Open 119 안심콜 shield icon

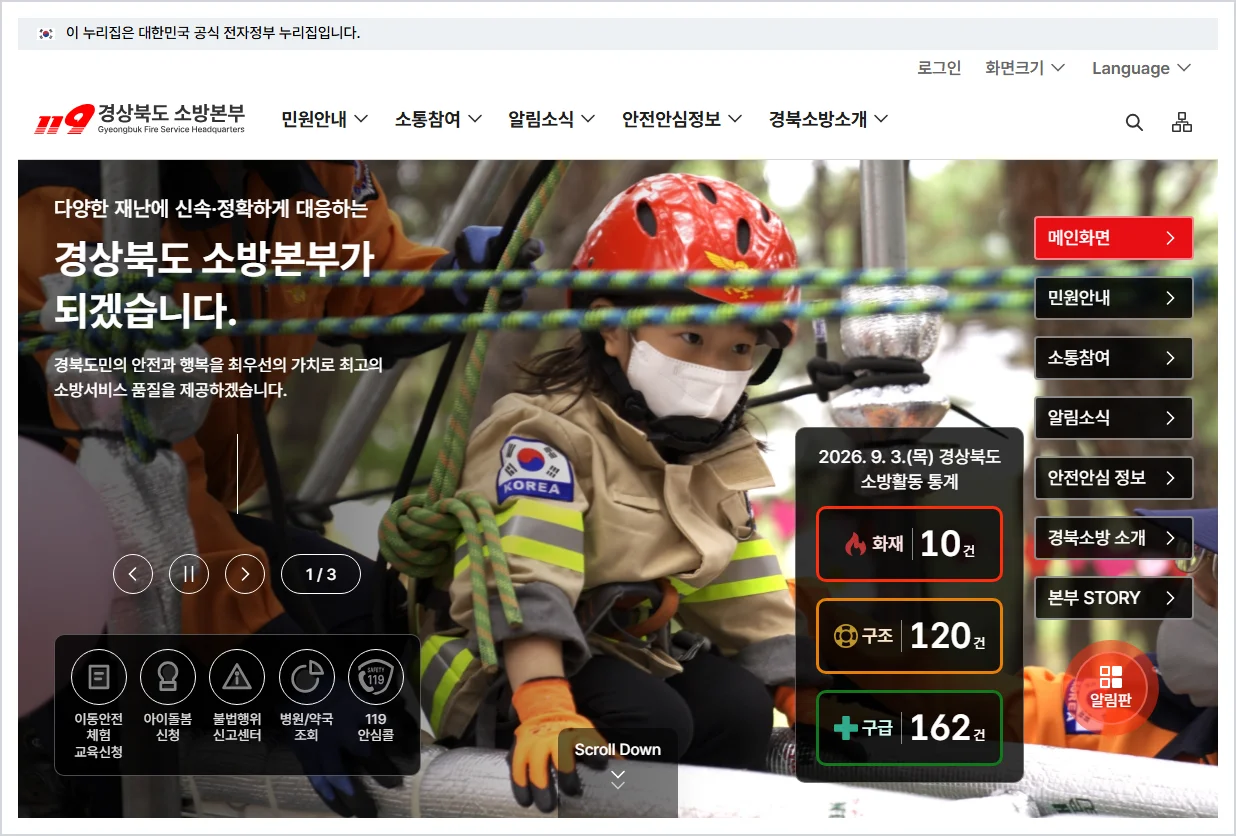[x=376, y=696]
